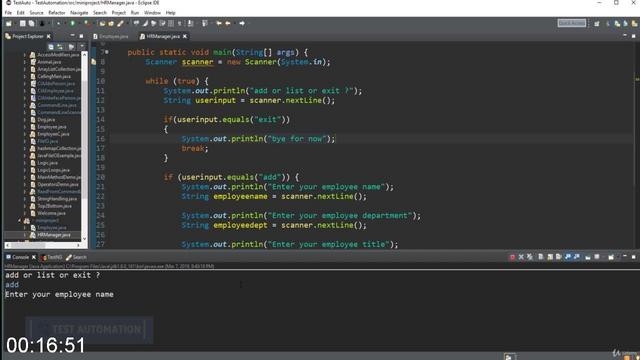Click the Project Explorer vertical scrollbar down arrow
Image resolution: width=640 pixels, height=360 pixels.
(84, 239)
